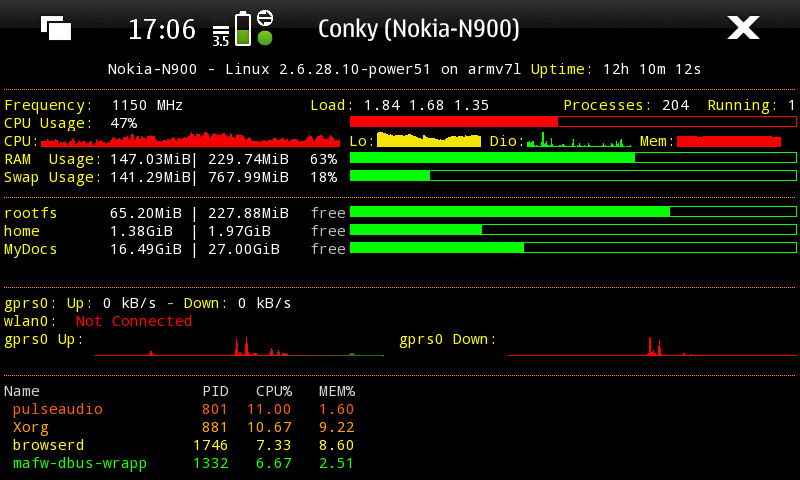Click the MyDocs free space bar

click(x=573, y=248)
